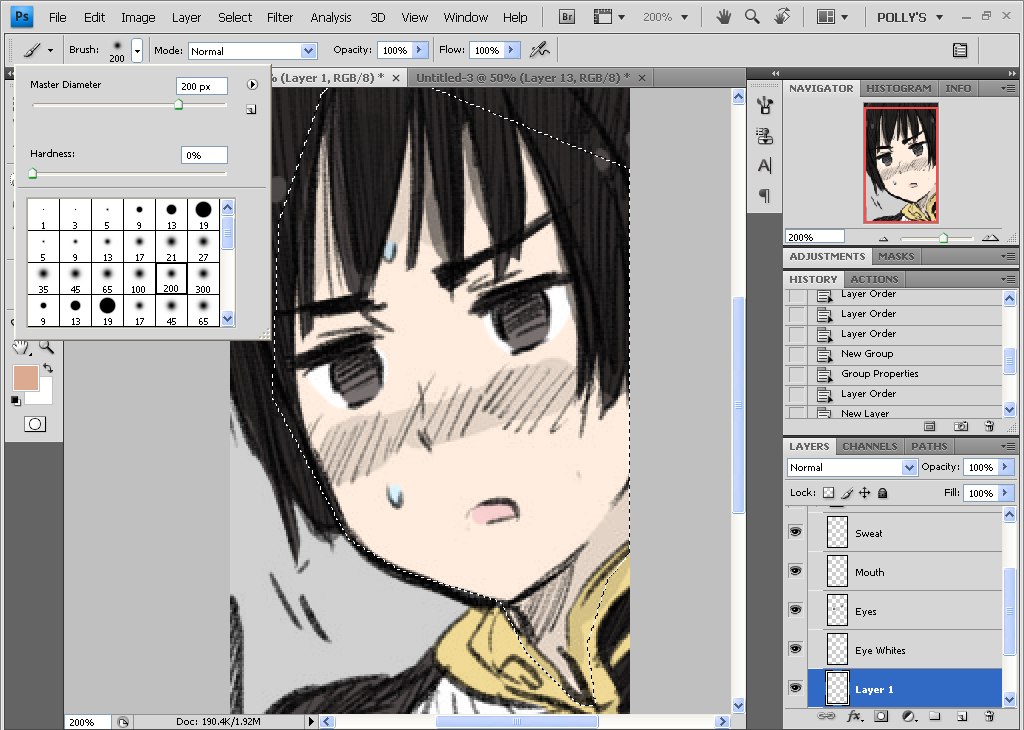Open the Filter menu

pos(280,18)
